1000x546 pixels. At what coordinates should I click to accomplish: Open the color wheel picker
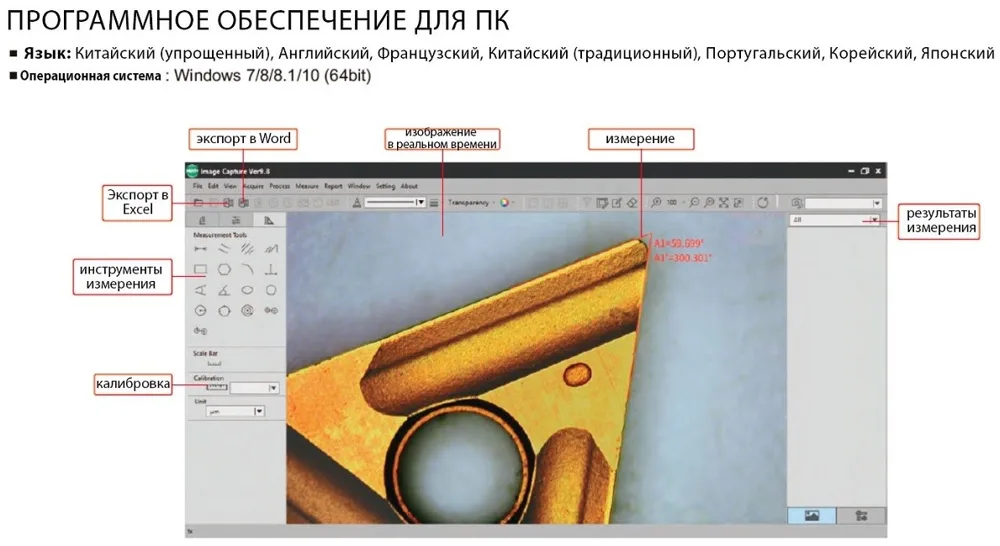[506, 203]
